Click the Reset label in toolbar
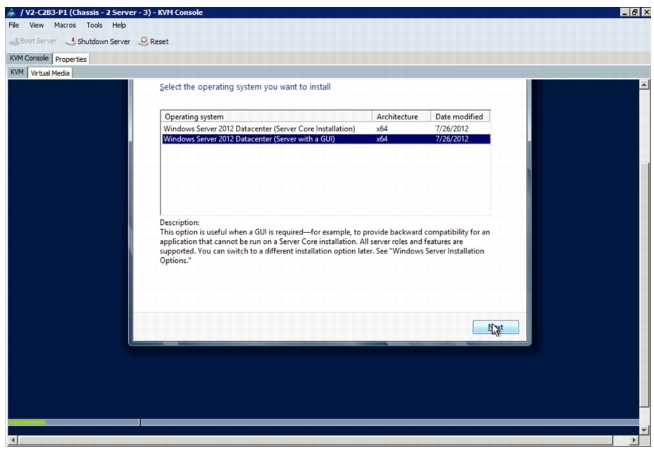The height and width of the screenshot is (451, 654). pos(159,41)
